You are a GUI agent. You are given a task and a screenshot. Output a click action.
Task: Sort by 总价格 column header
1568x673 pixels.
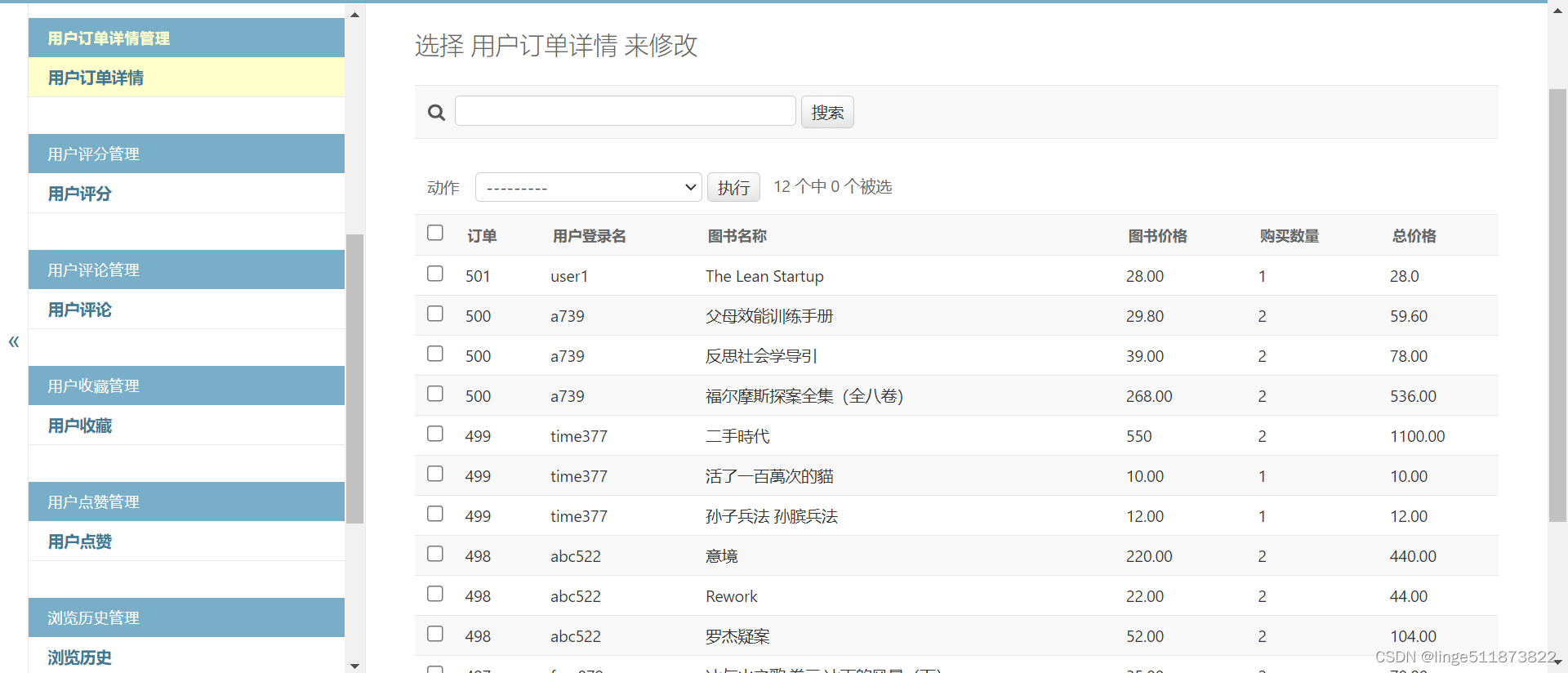tap(1414, 236)
